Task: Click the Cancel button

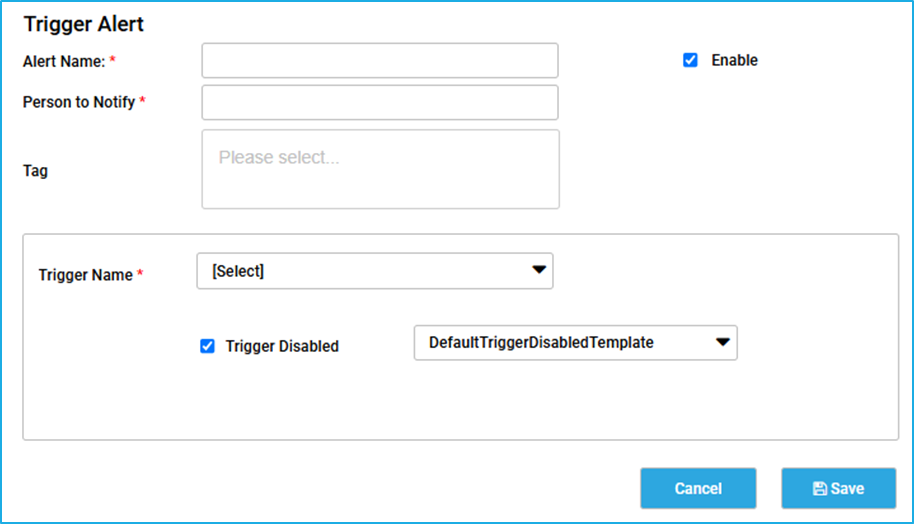Action: pos(698,488)
